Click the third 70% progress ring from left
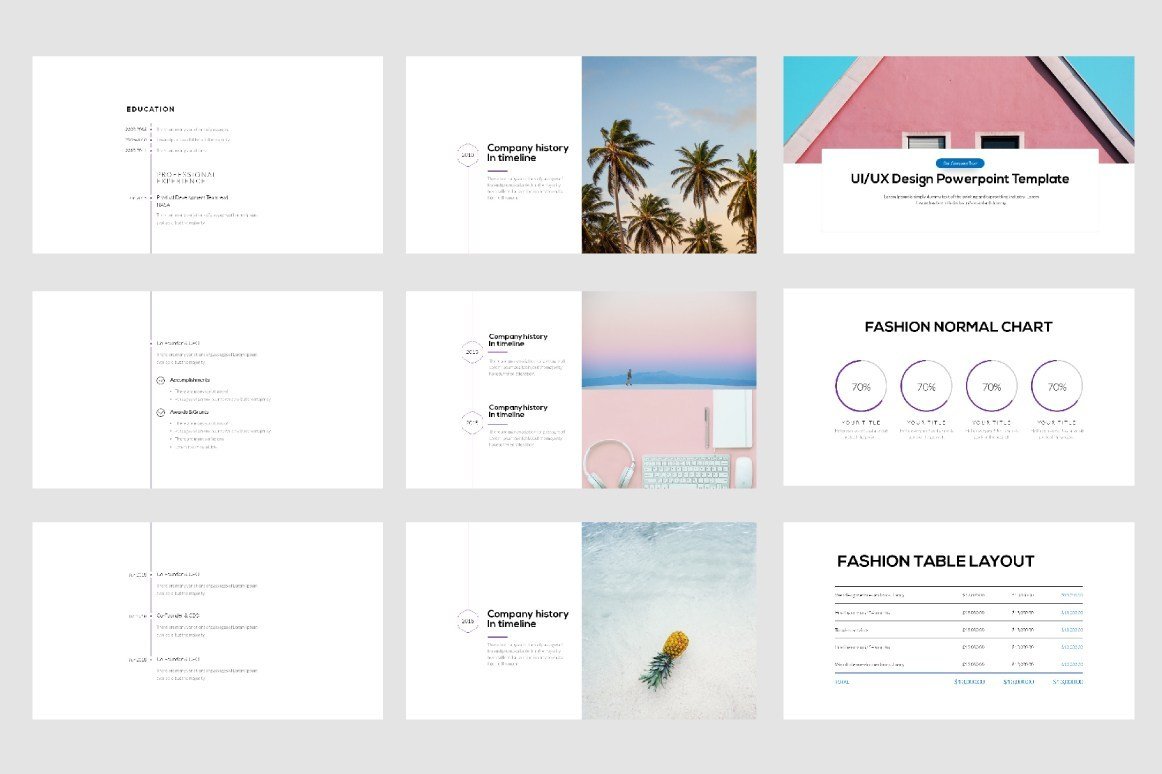 pyautogui.click(x=991, y=386)
